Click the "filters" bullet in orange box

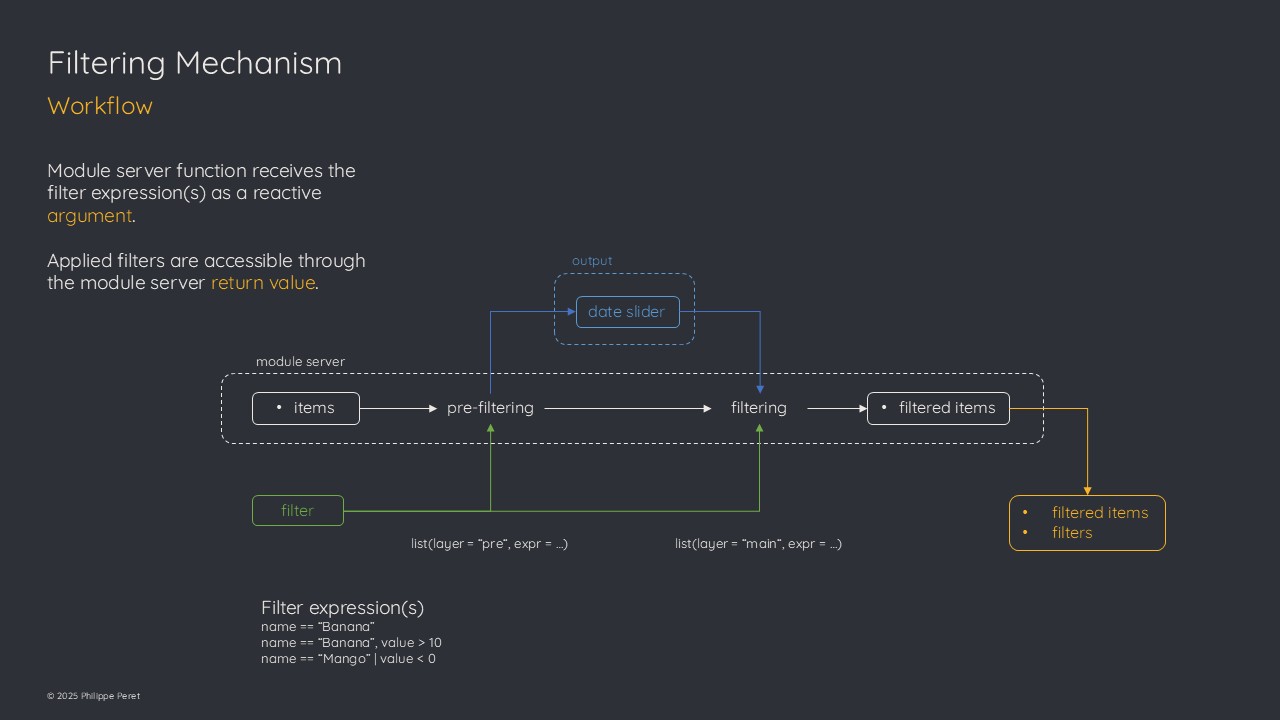[x=1072, y=533]
